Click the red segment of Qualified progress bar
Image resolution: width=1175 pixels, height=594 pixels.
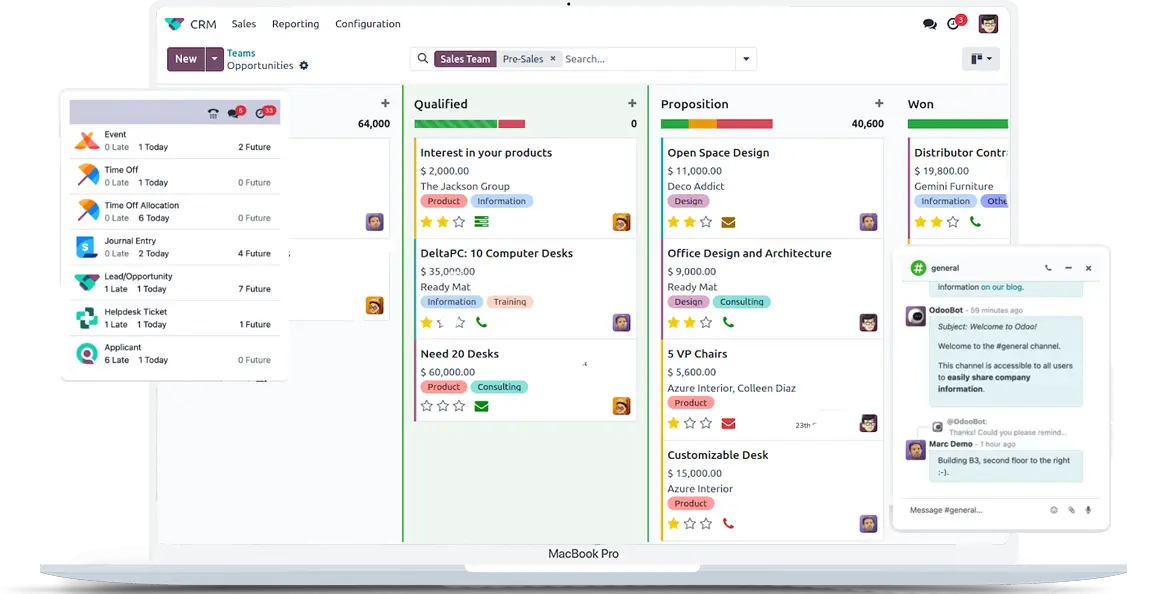511,124
